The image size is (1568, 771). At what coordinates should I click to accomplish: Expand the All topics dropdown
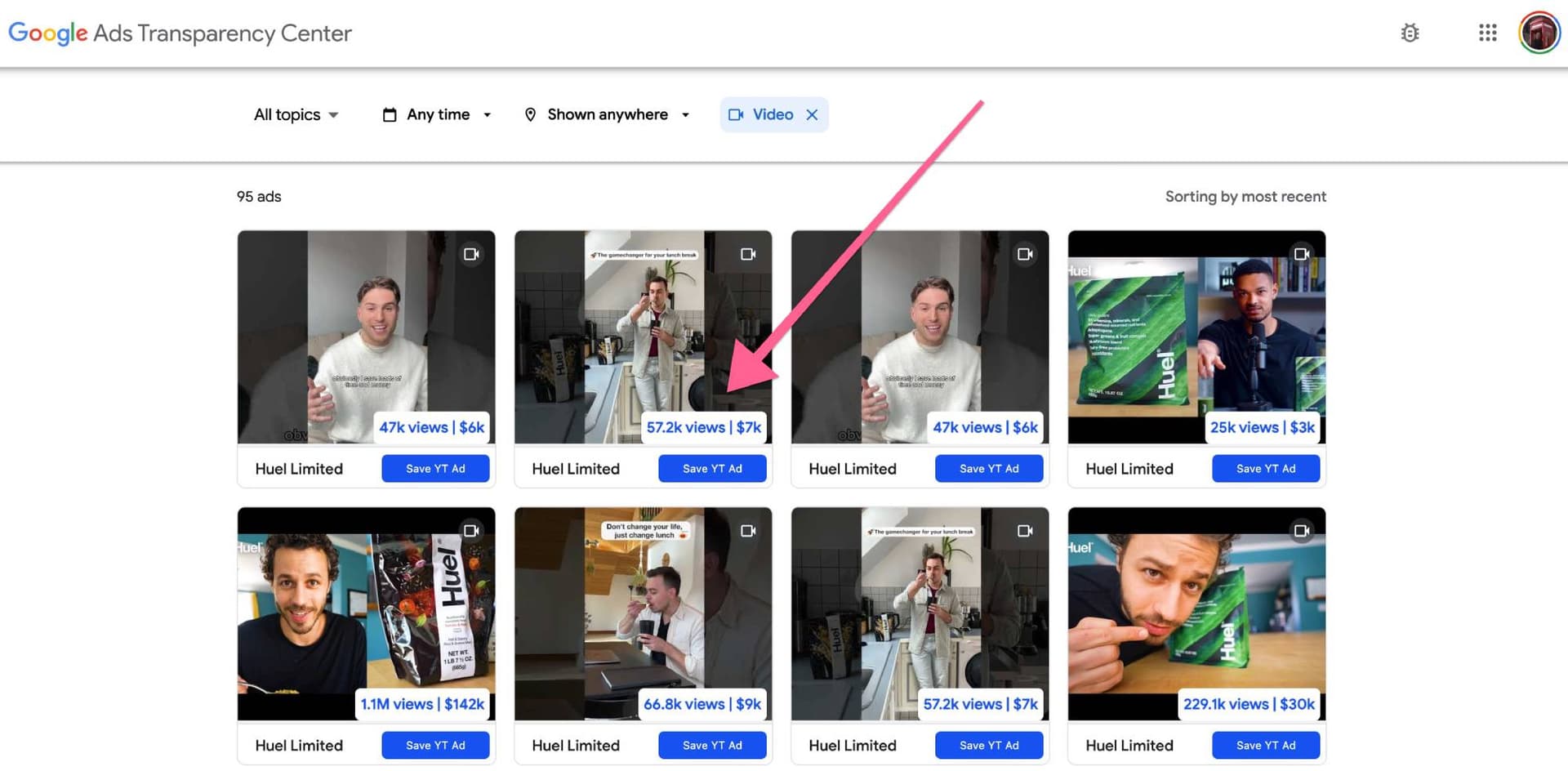(296, 115)
